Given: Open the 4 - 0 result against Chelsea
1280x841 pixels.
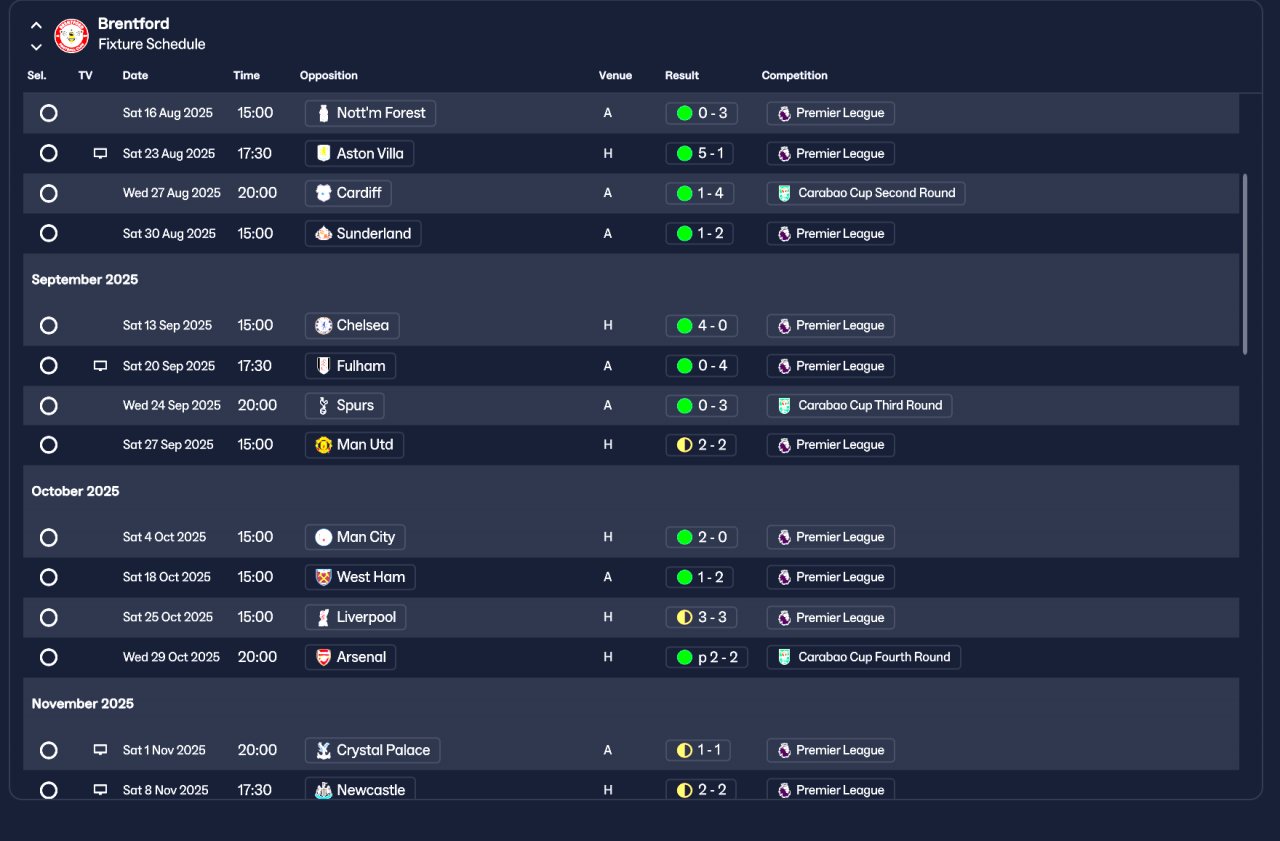Looking at the screenshot, I should 701,326.
